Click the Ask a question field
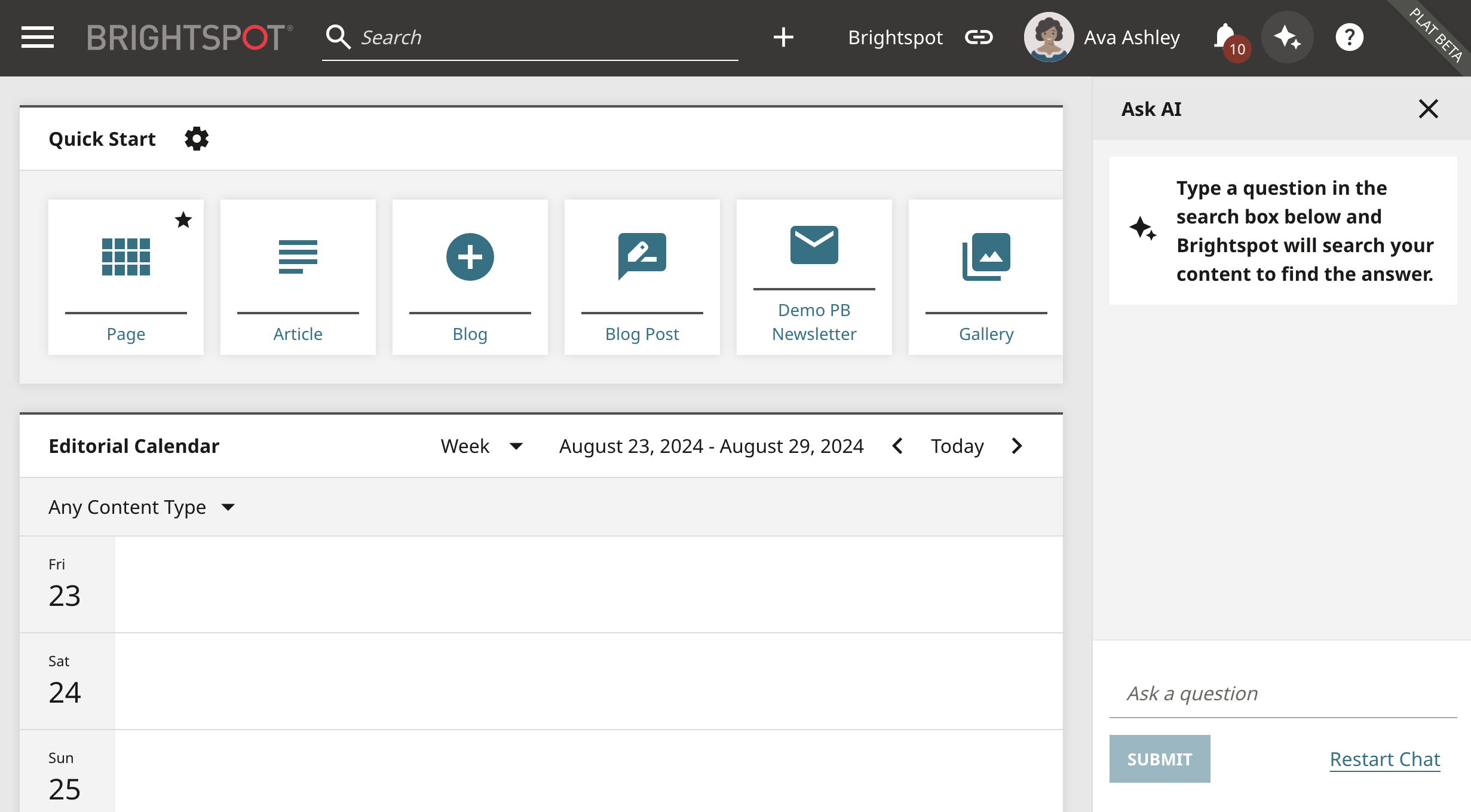The height and width of the screenshot is (812, 1471). click(x=1283, y=693)
